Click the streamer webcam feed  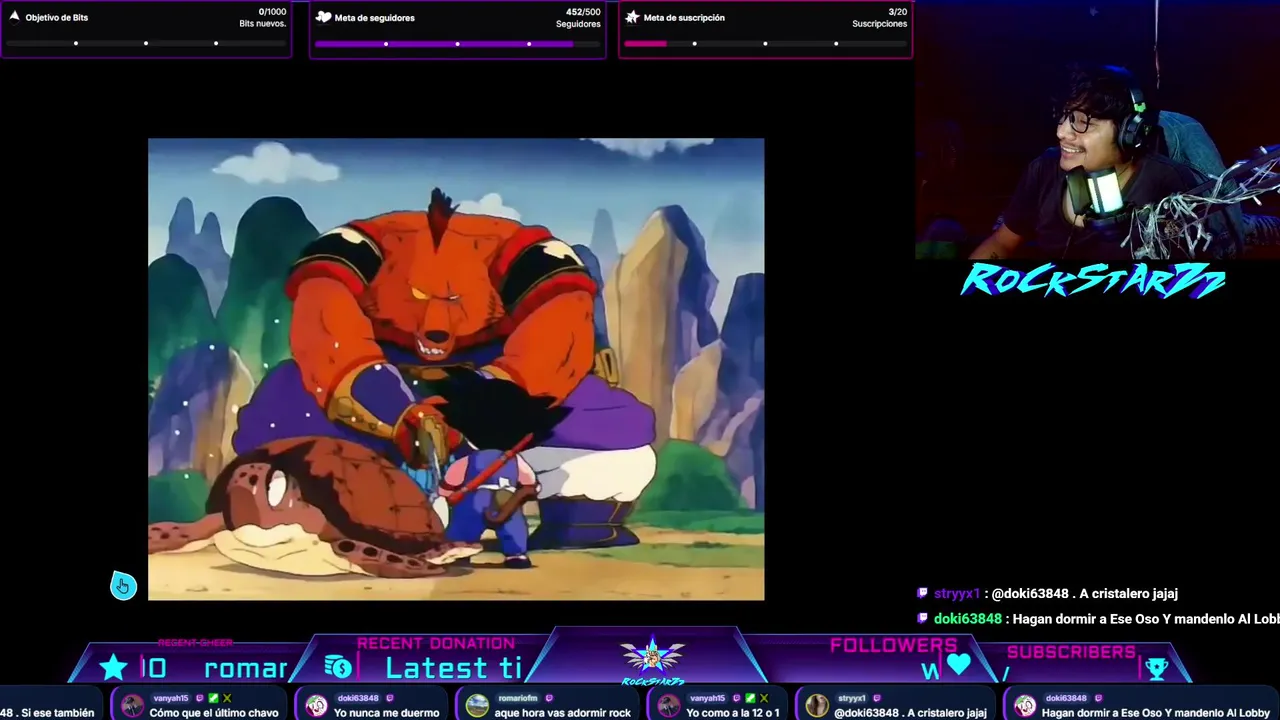(1097, 130)
